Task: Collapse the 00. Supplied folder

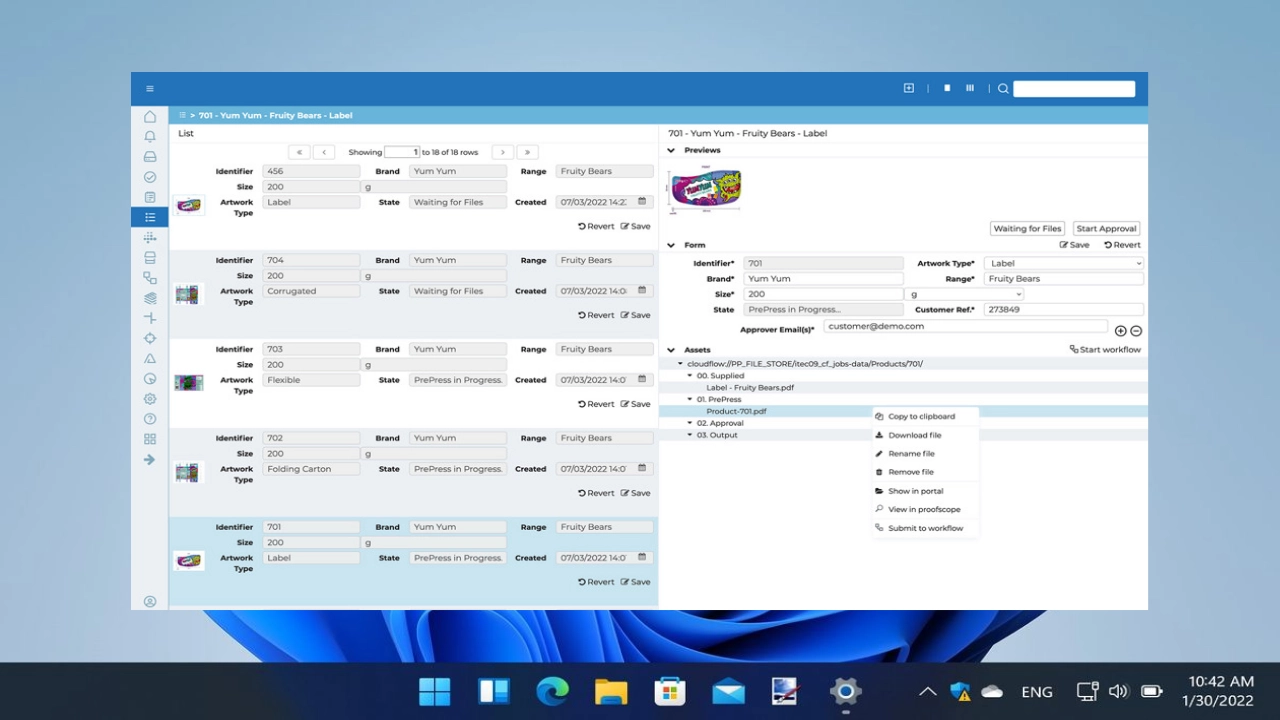Action: pyautogui.click(x=690, y=376)
